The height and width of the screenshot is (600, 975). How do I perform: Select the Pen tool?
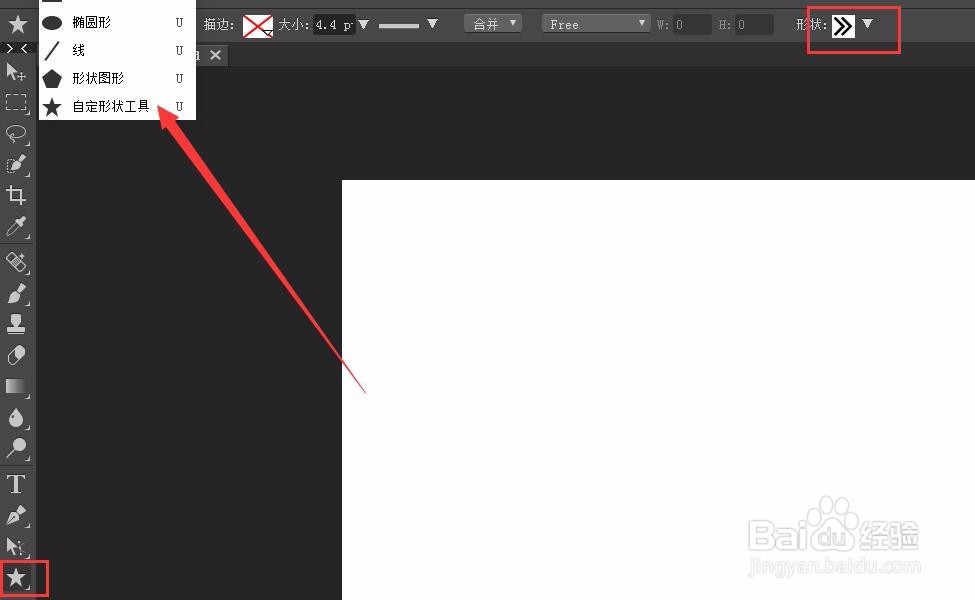tap(16, 515)
